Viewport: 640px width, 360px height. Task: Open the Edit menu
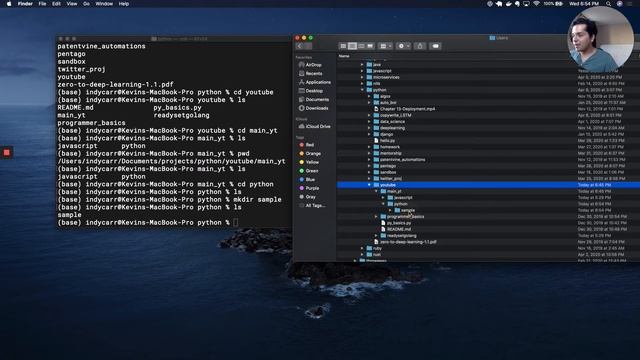[56, 4]
